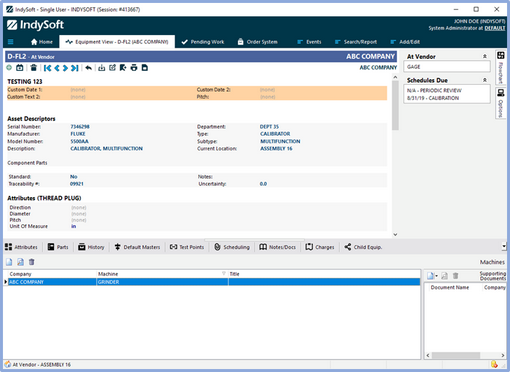Image resolution: width=510 pixels, height=372 pixels.
Task: Switch to the Parts tab
Action: coord(58,247)
